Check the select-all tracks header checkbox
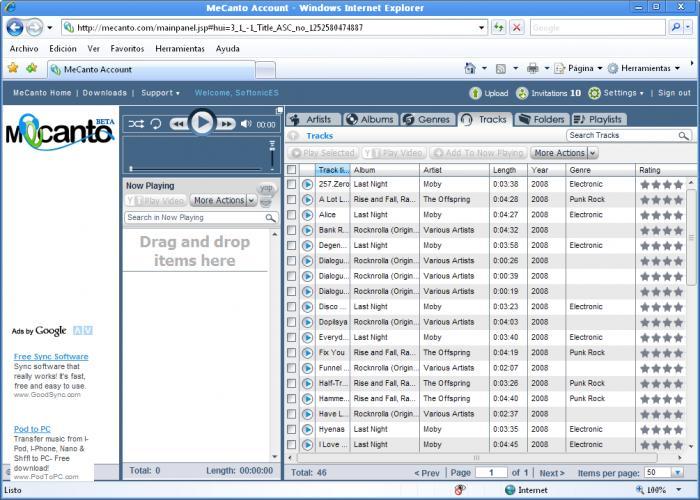The image size is (700, 500). pyautogui.click(x=292, y=170)
